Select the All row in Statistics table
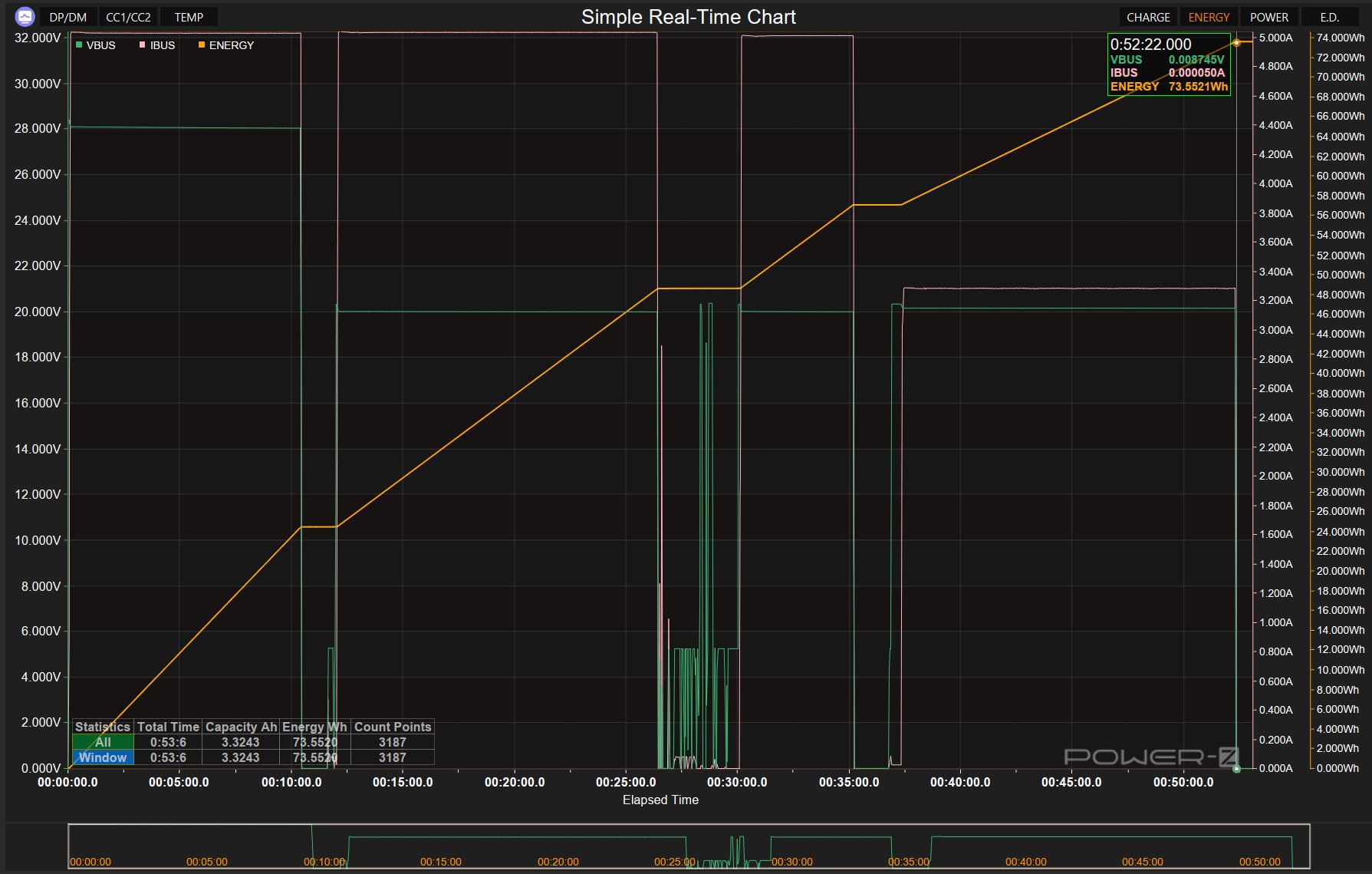This screenshot has height=874, width=1372. (103, 742)
